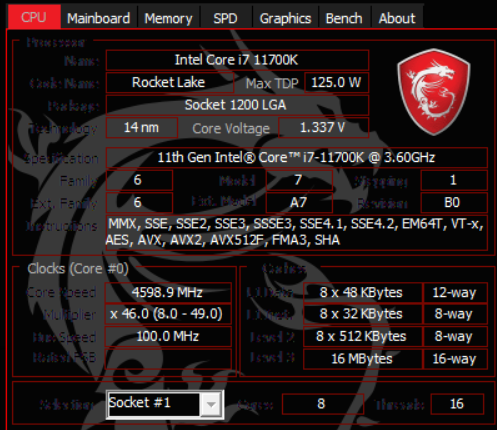Click the name field 'Intel Core i7 11700K'
Viewport: 497px width, 430px height.
tap(237, 60)
